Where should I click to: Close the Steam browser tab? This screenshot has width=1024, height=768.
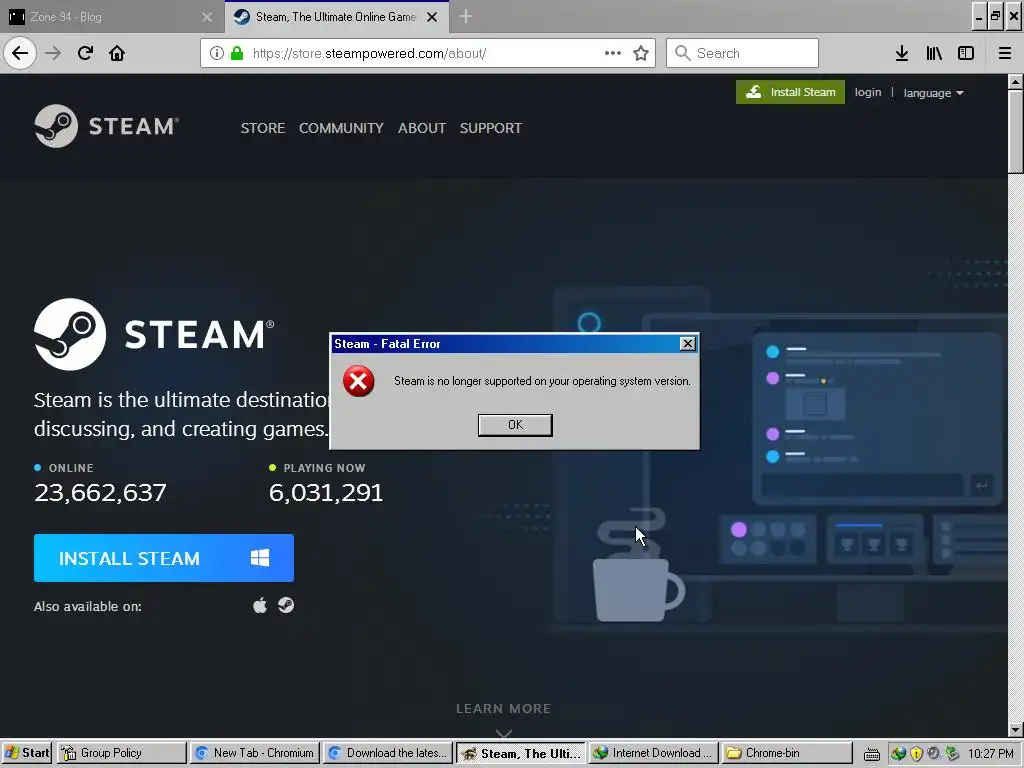(432, 17)
